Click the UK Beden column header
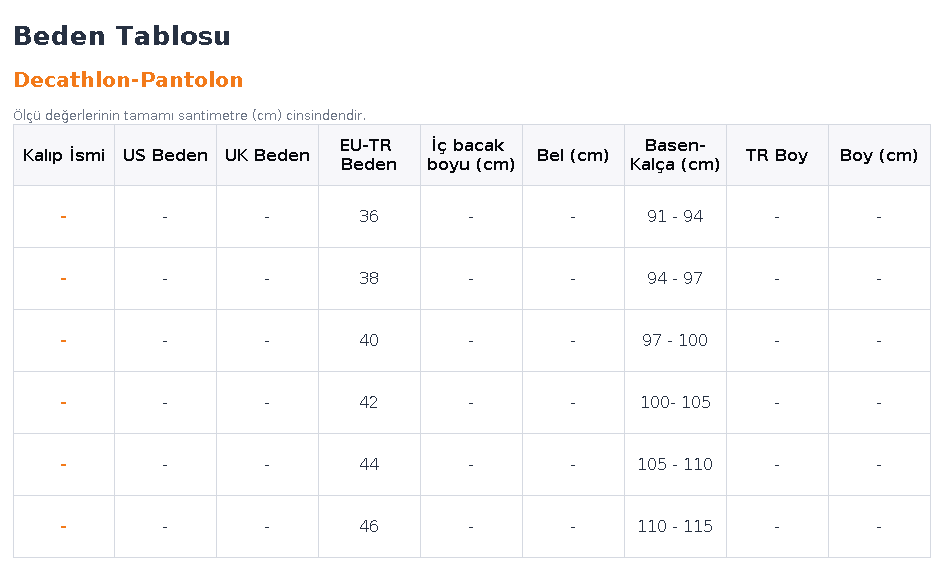The image size is (941, 580). [x=268, y=155]
